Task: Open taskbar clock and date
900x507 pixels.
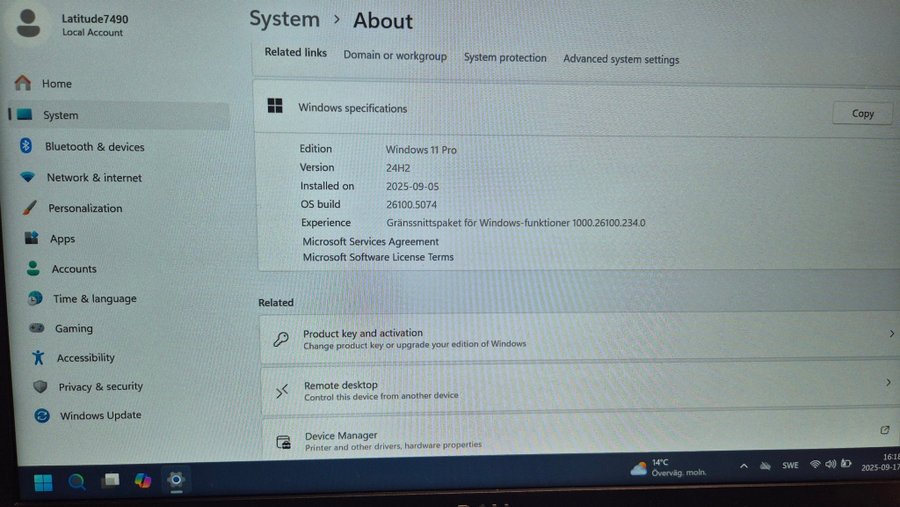Action: (x=880, y=462)
